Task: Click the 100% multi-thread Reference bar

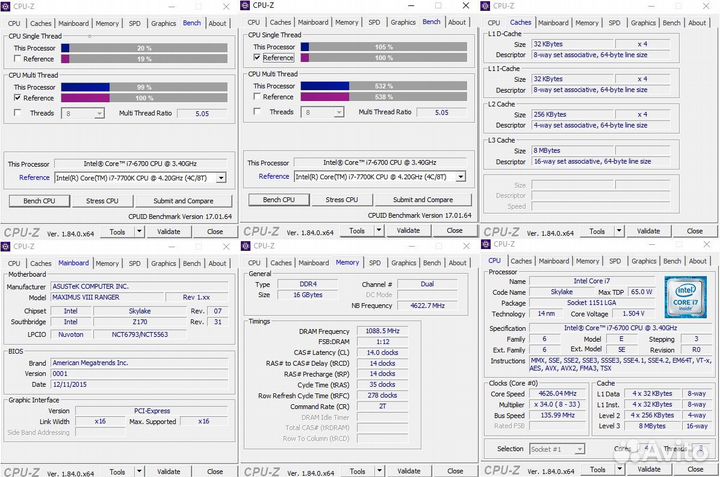Action: point(144,98)
